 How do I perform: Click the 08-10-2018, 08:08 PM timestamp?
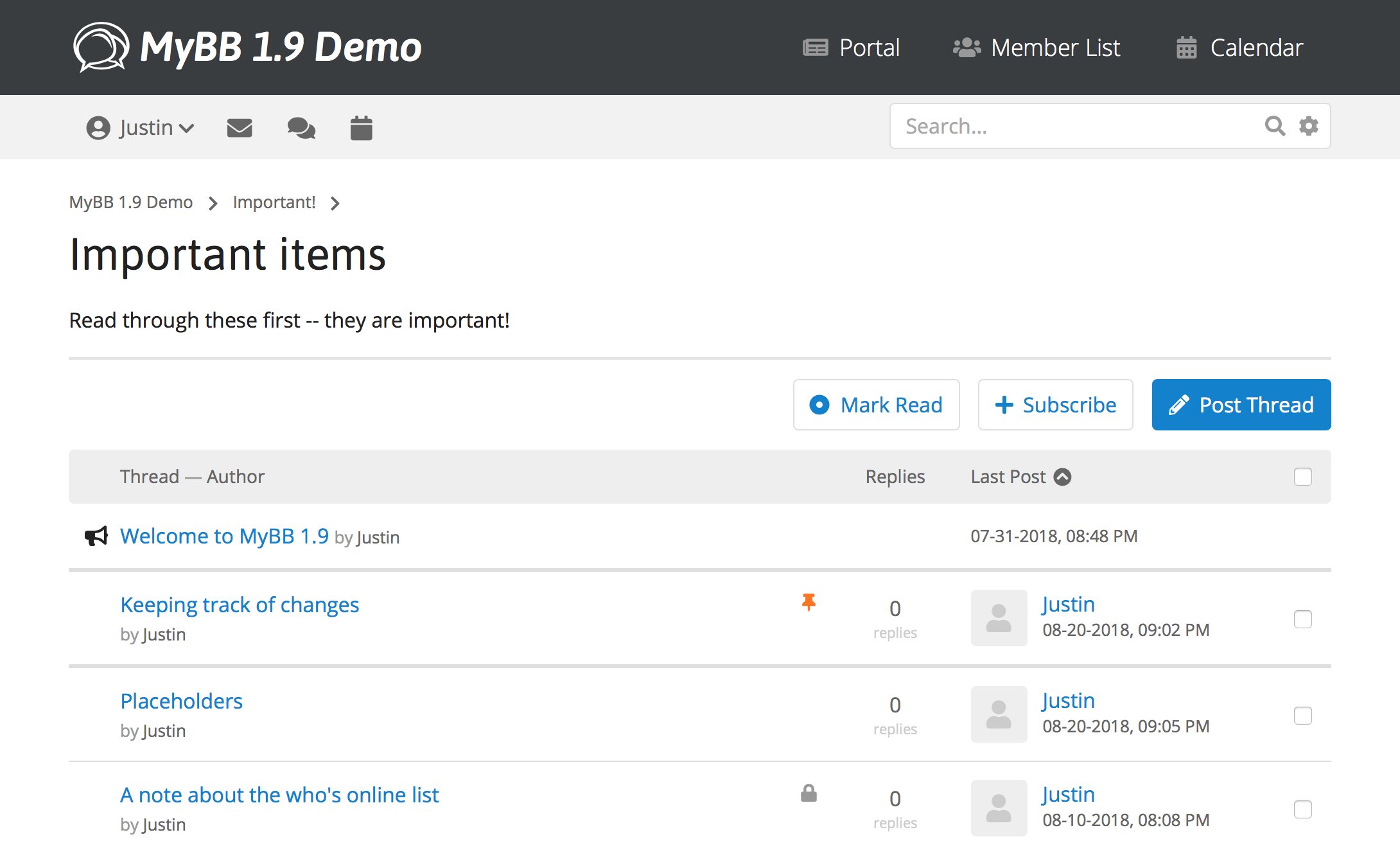tap(1126, 820)
